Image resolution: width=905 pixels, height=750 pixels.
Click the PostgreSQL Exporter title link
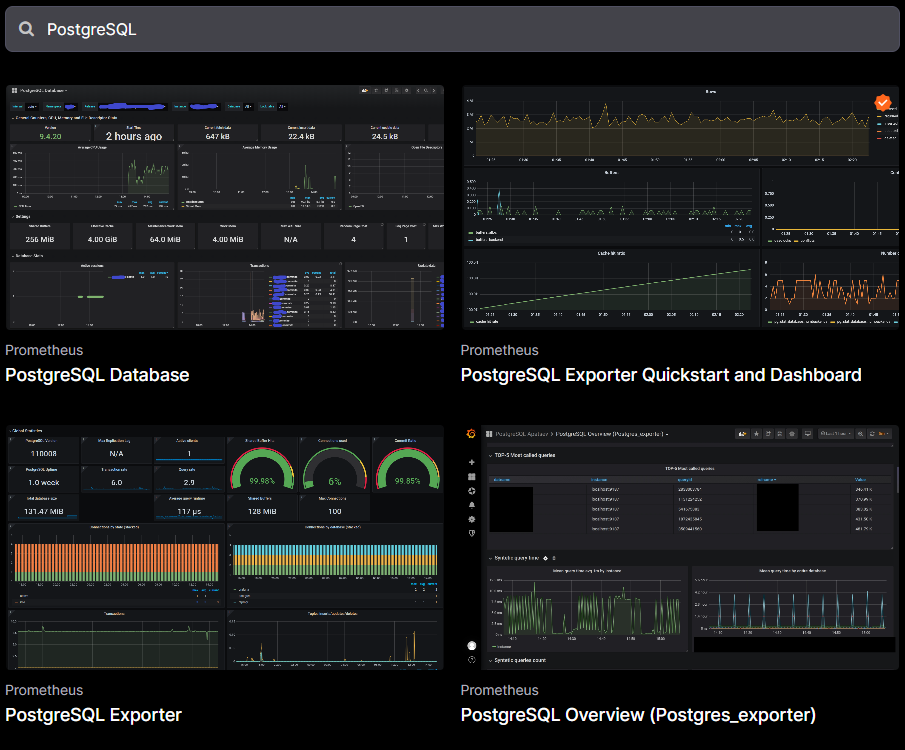coord(93,715)
